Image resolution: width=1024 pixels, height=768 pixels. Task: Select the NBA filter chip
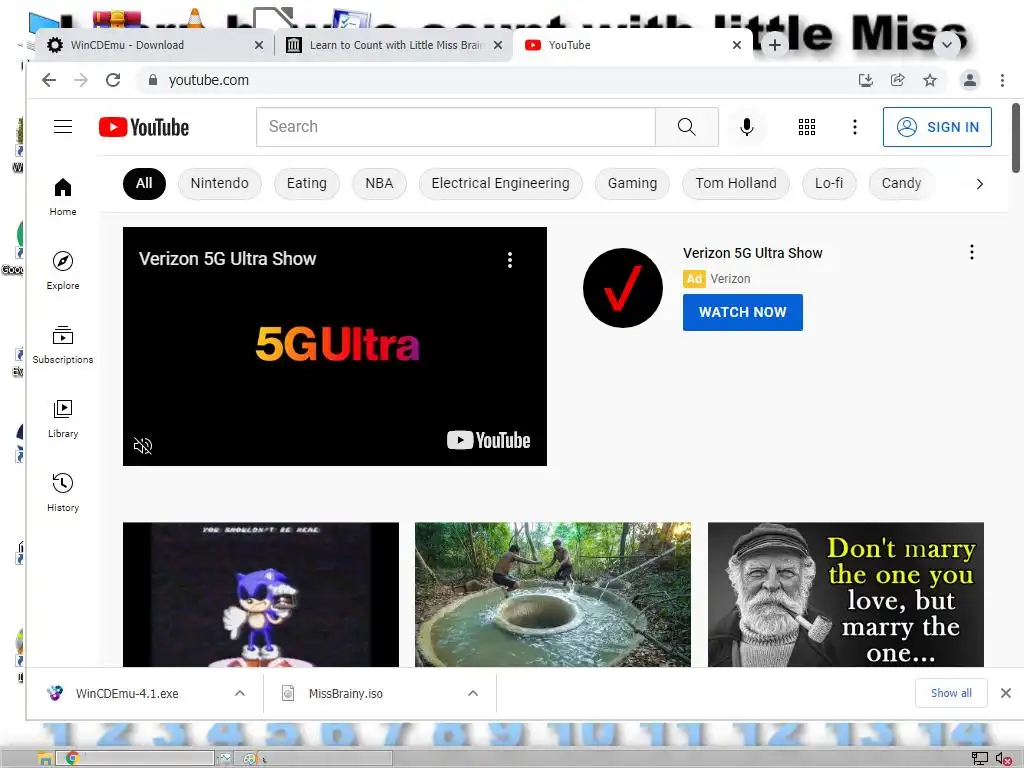379,184
